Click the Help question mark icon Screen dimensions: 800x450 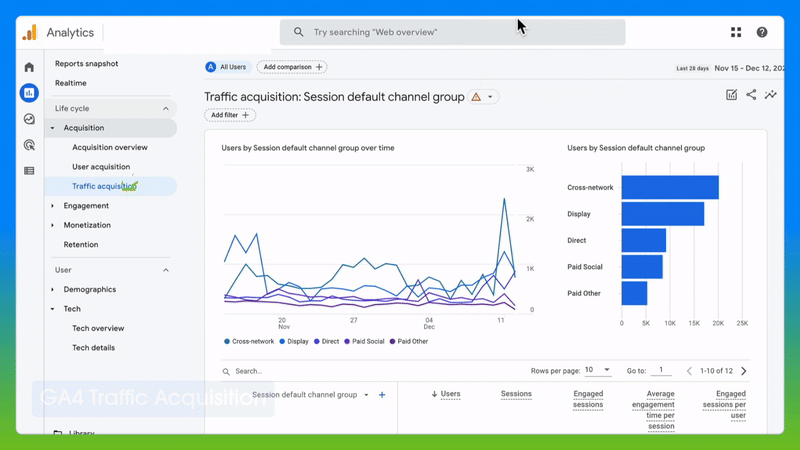click(762, 32)
